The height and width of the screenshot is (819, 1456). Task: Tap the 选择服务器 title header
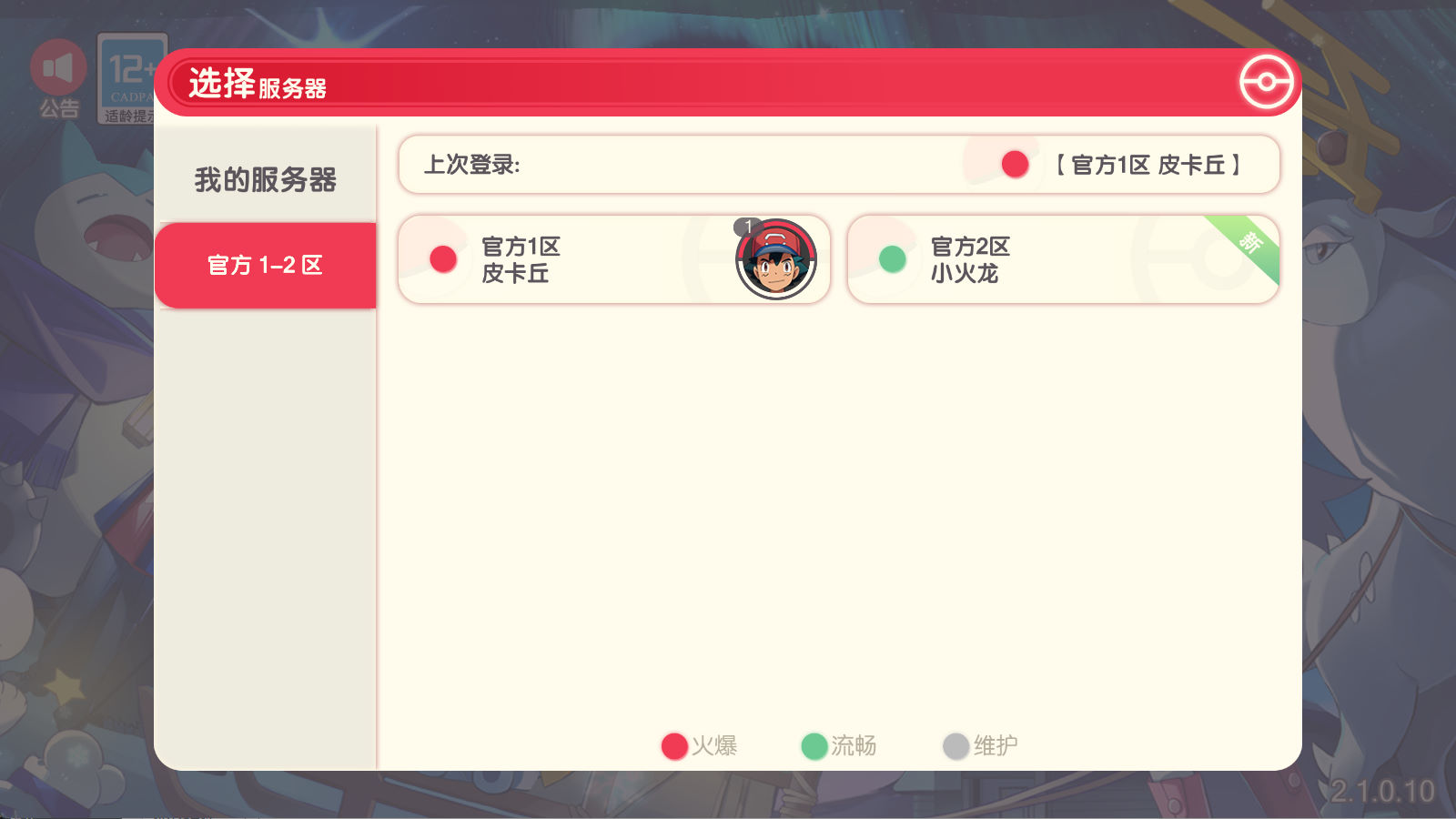(258, 84)
